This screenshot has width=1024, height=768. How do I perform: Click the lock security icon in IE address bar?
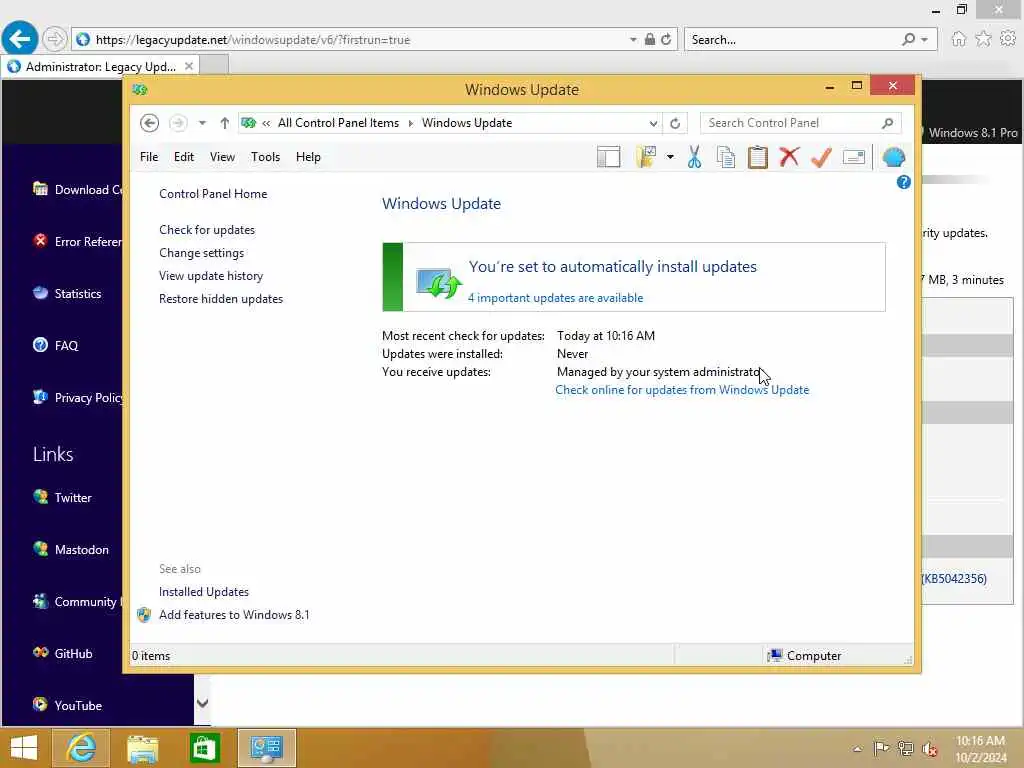pyautogui.click(x=649, y=39)
